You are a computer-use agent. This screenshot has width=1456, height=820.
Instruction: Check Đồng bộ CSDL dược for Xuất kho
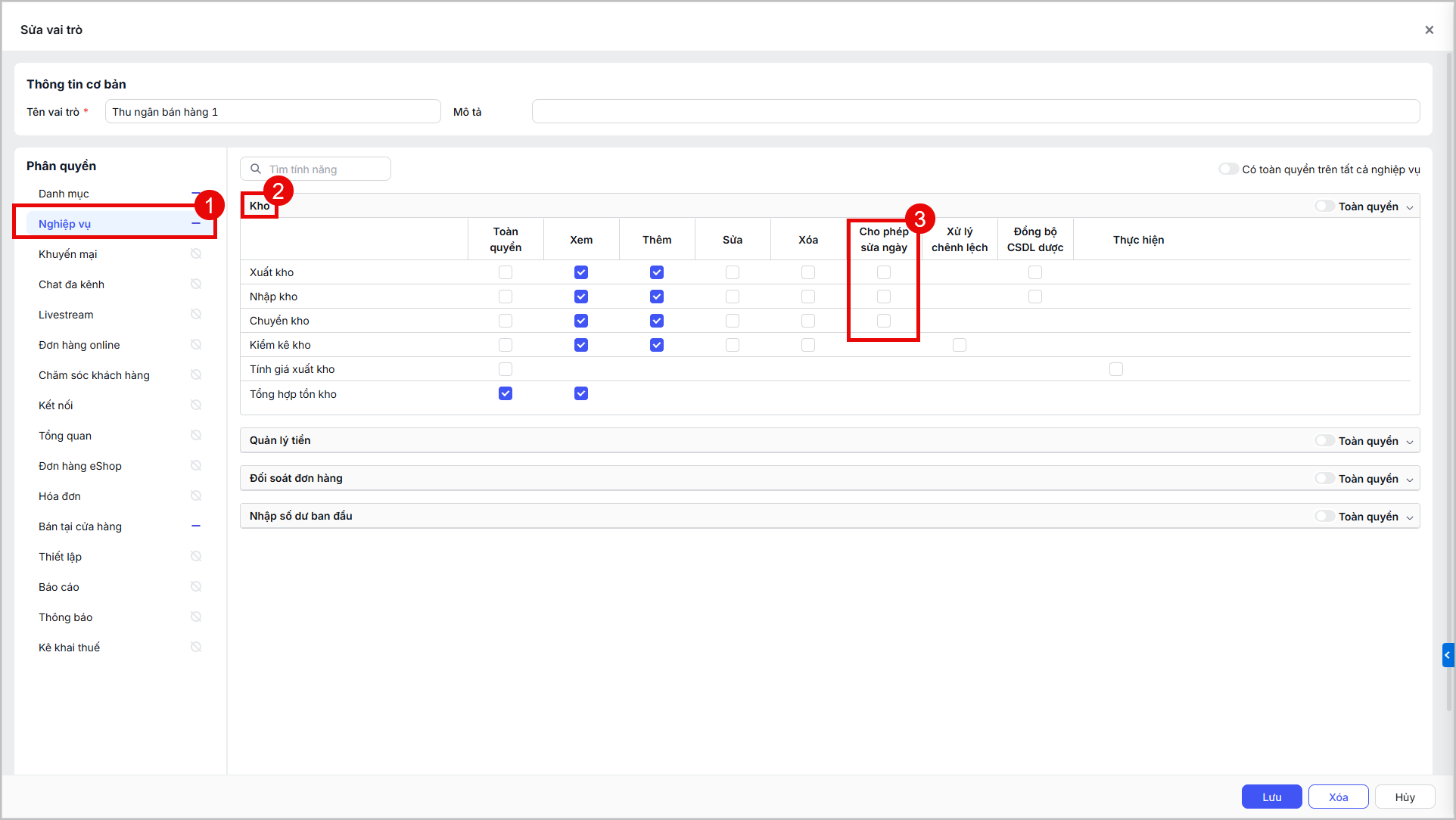click(x=1035, y=272)
